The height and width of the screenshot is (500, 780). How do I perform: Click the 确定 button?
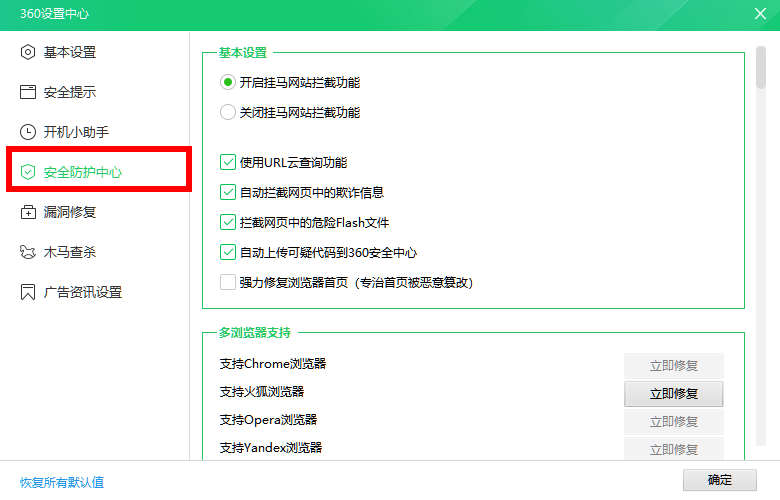point(720,480)
